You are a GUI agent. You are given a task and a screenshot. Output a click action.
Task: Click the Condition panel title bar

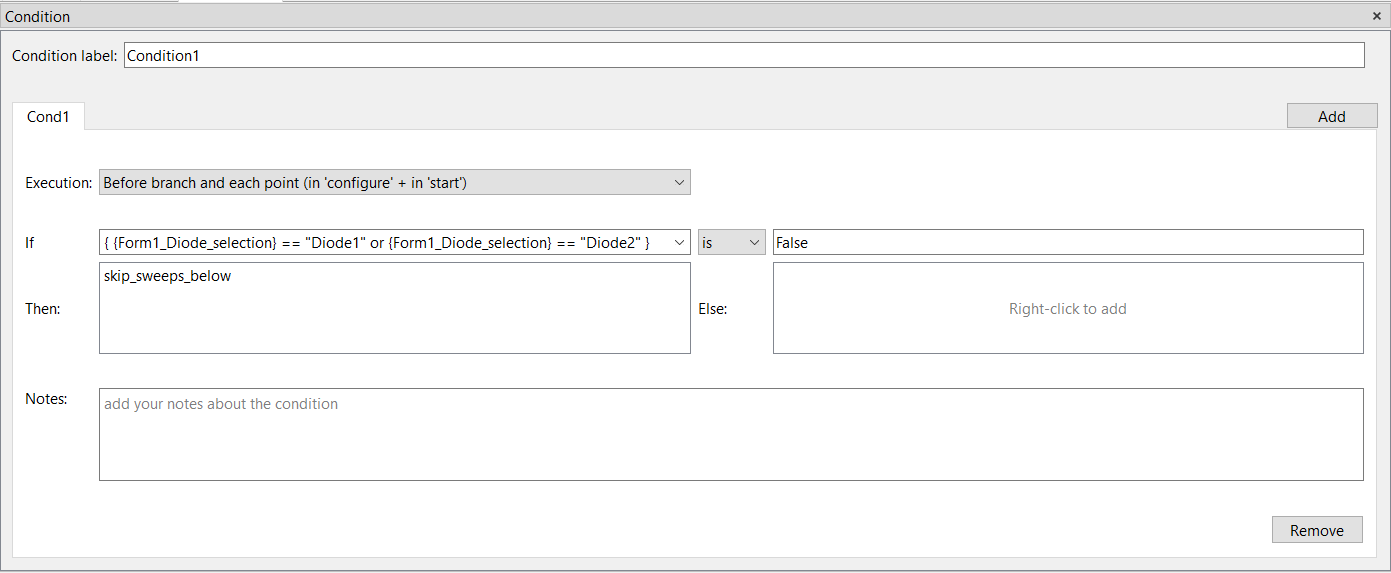[600, 17]
